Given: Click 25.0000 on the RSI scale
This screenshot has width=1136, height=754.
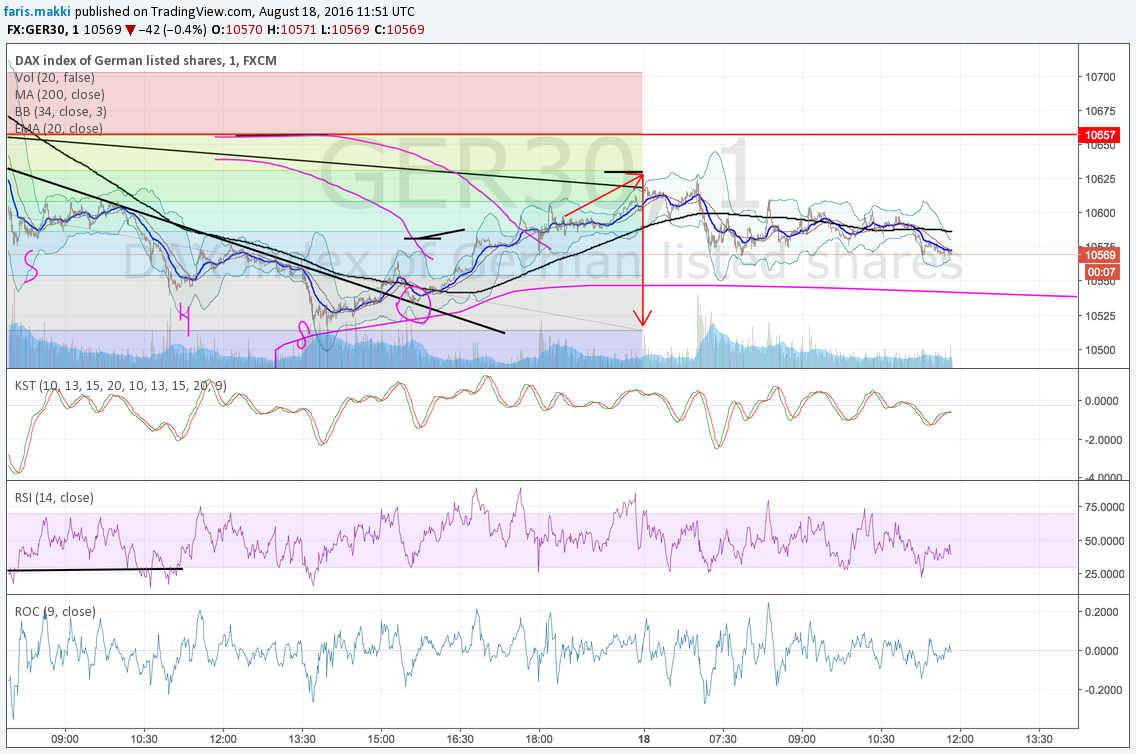Looking at the screenshot, I should point(1104,574).
